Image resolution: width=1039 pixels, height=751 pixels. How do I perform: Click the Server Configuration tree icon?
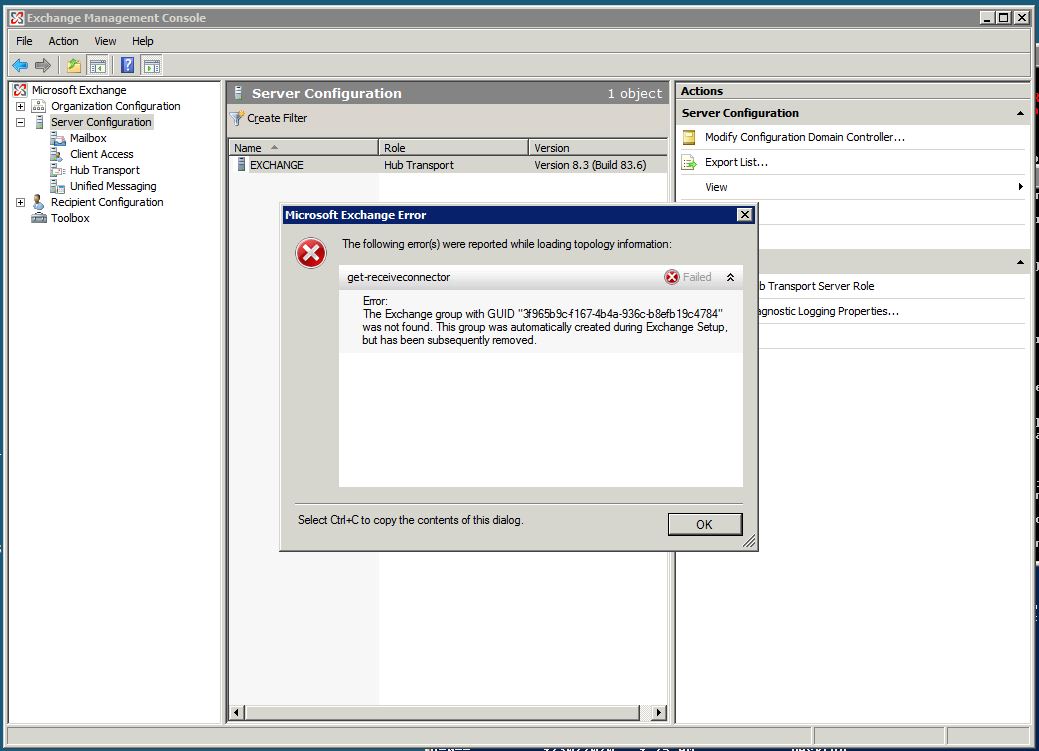coord(39,122)
